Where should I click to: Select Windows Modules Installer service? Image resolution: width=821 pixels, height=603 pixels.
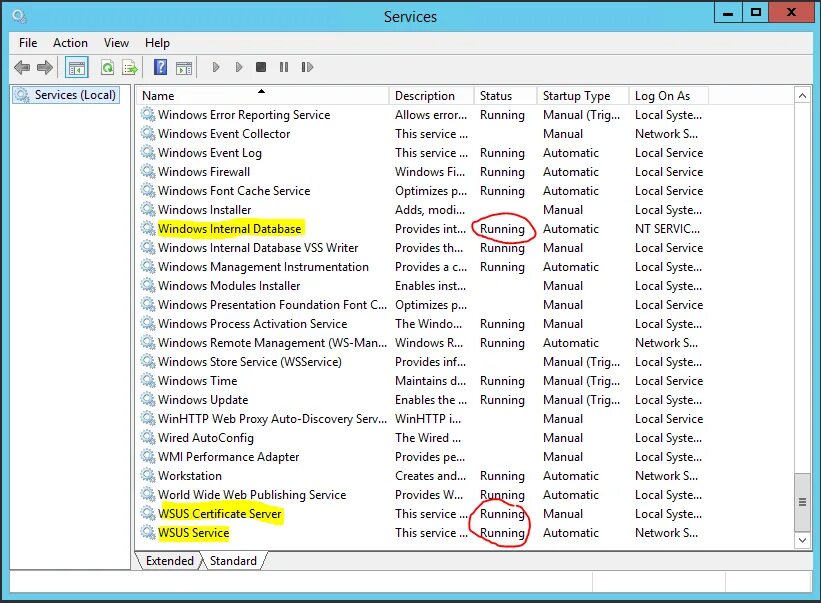pos(229,286)
